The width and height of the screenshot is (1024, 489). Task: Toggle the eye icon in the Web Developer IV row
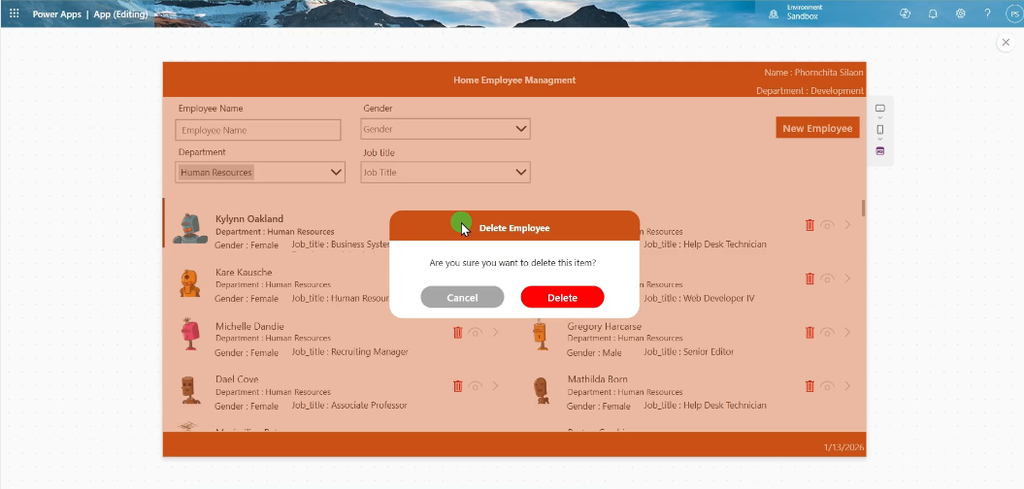[x=827, y=279]
